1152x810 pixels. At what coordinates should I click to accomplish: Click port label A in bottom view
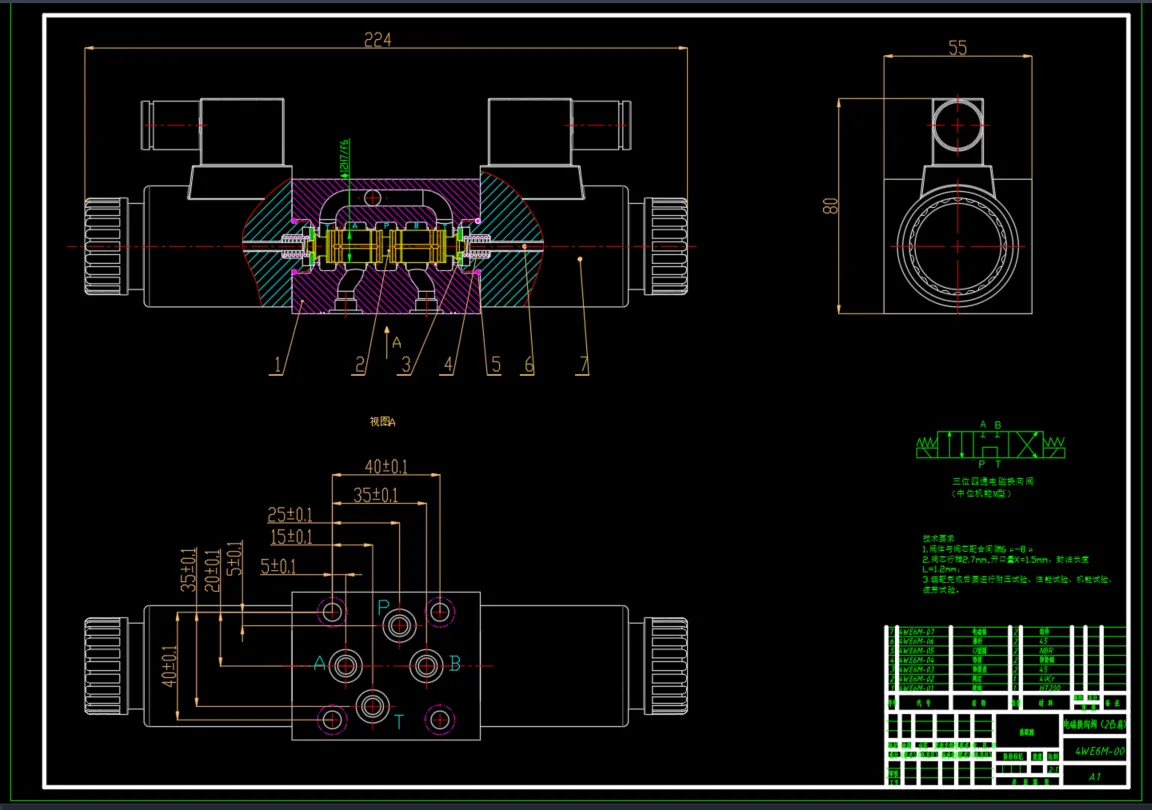pyautogui.click(x=320, y=664)
